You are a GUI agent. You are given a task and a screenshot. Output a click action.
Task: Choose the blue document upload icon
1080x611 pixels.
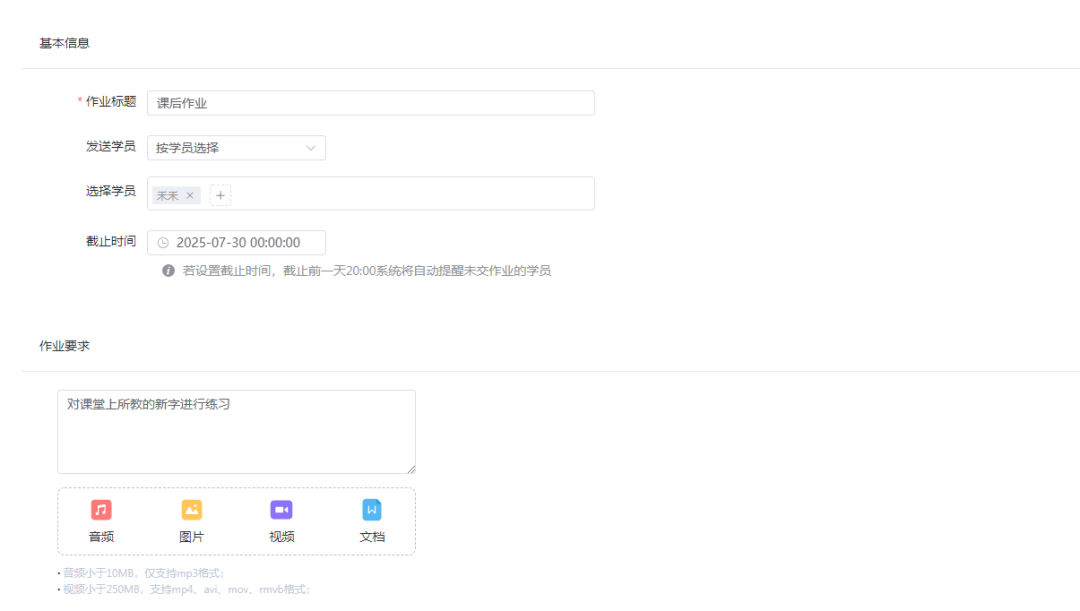point(372,510)
